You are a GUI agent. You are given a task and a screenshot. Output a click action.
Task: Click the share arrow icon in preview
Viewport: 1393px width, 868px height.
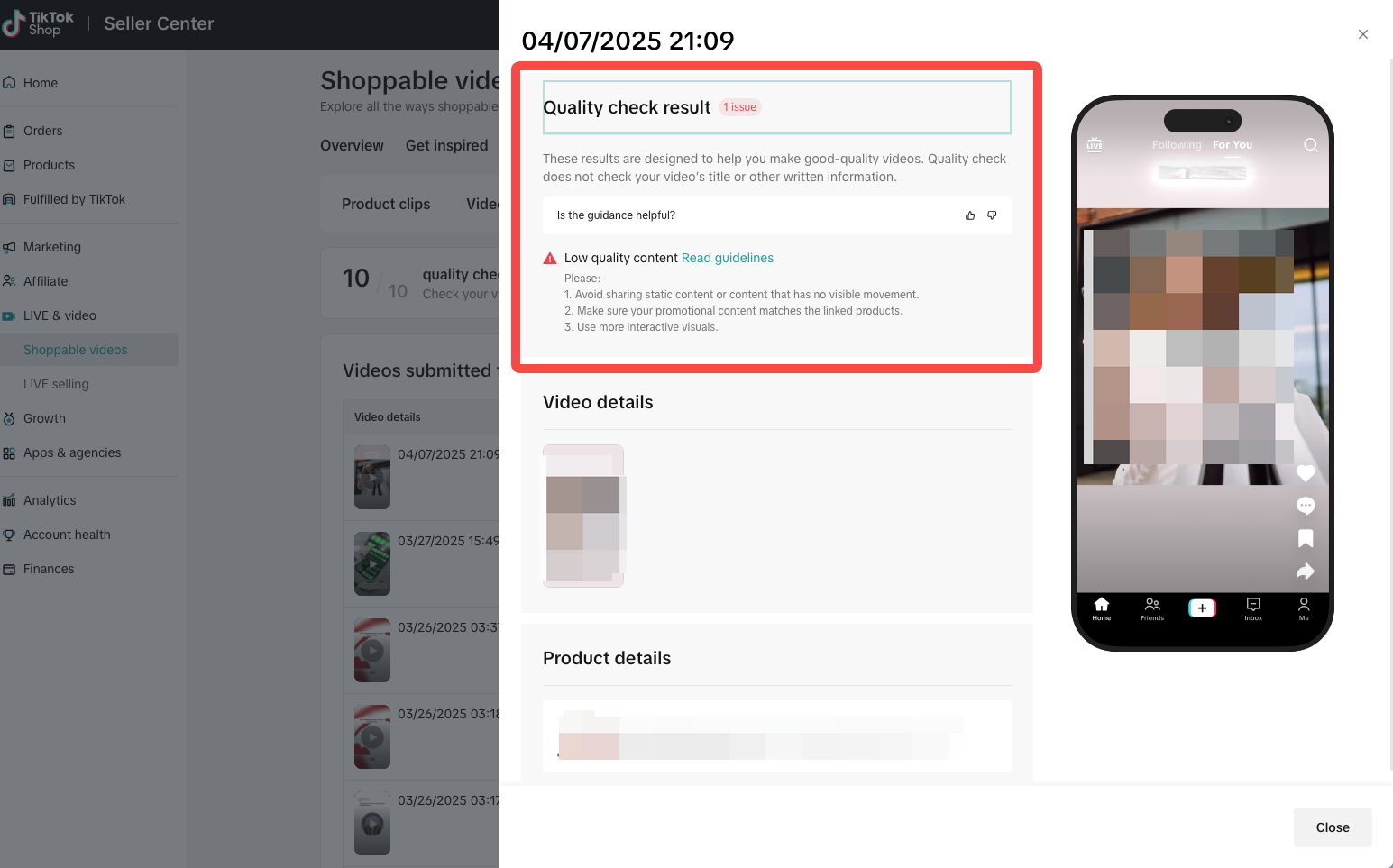[x=1306, y=571]
